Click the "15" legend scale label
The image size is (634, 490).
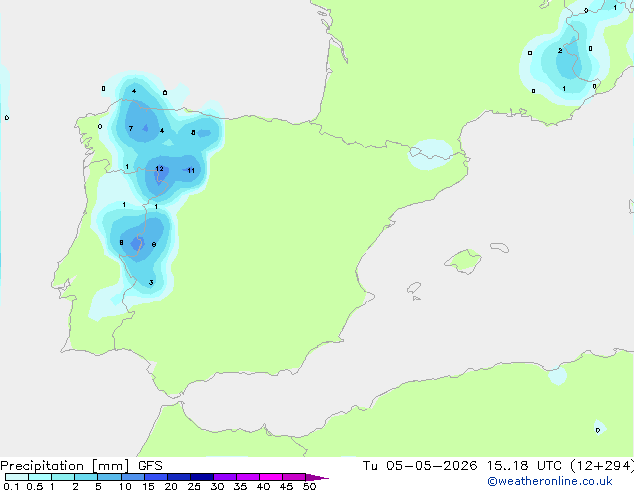coord(148,486)
